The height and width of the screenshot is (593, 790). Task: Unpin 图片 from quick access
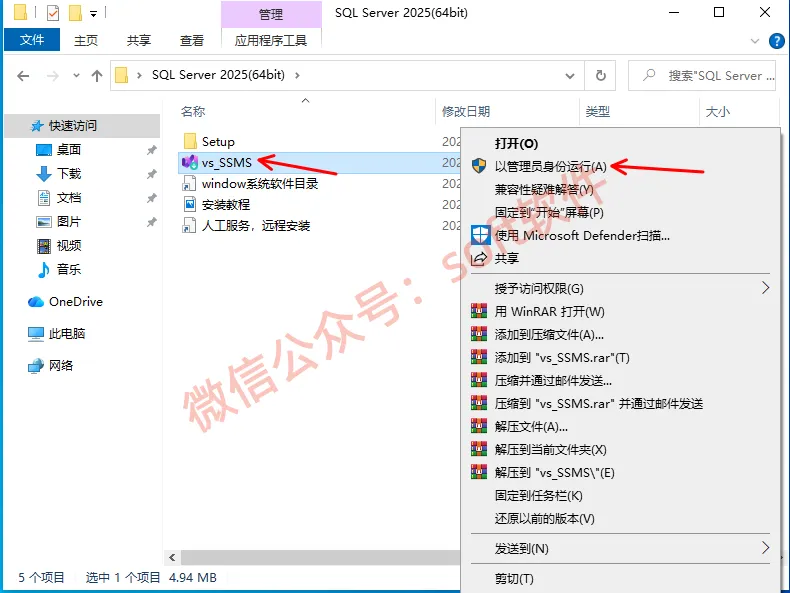coord(151,222)
